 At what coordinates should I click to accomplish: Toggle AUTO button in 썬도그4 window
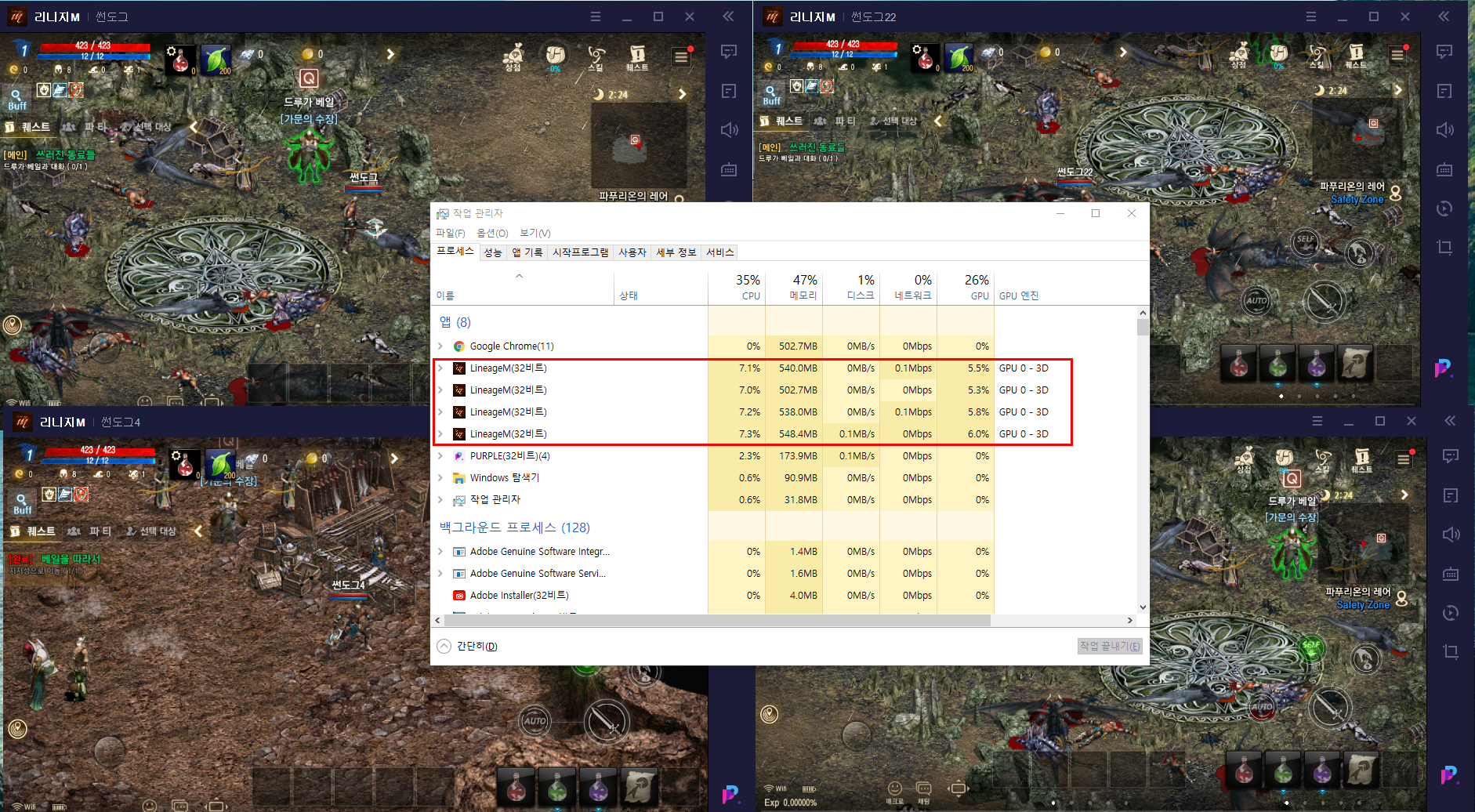535,721
